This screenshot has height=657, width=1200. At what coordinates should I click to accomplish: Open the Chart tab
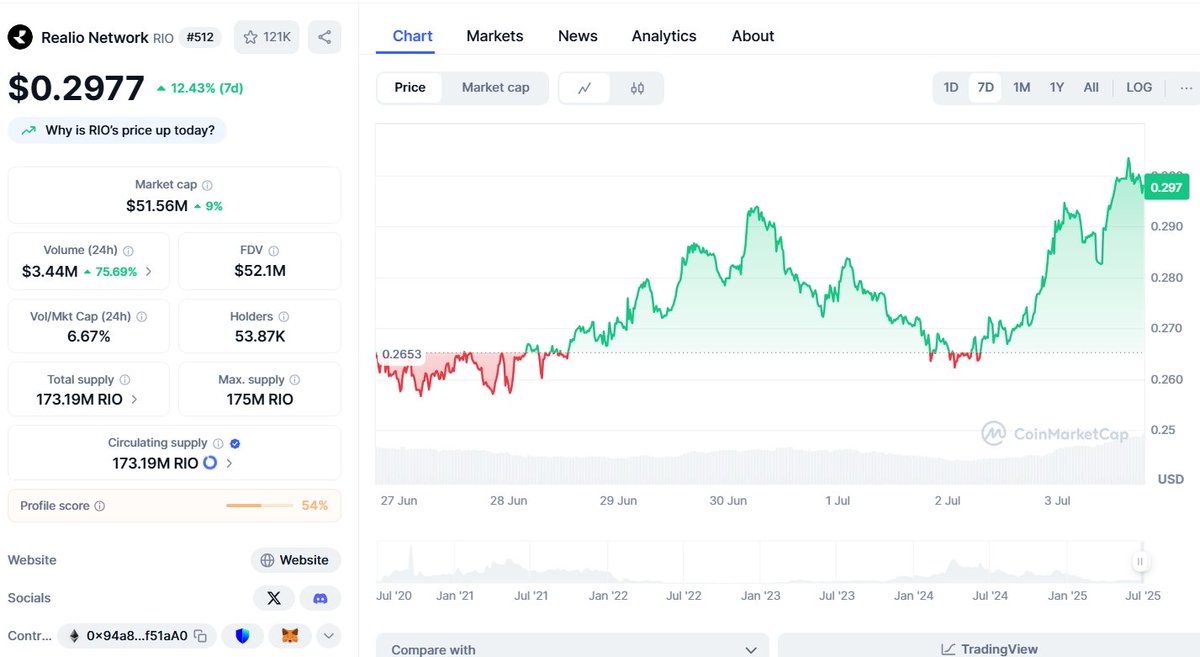[412, 36]
